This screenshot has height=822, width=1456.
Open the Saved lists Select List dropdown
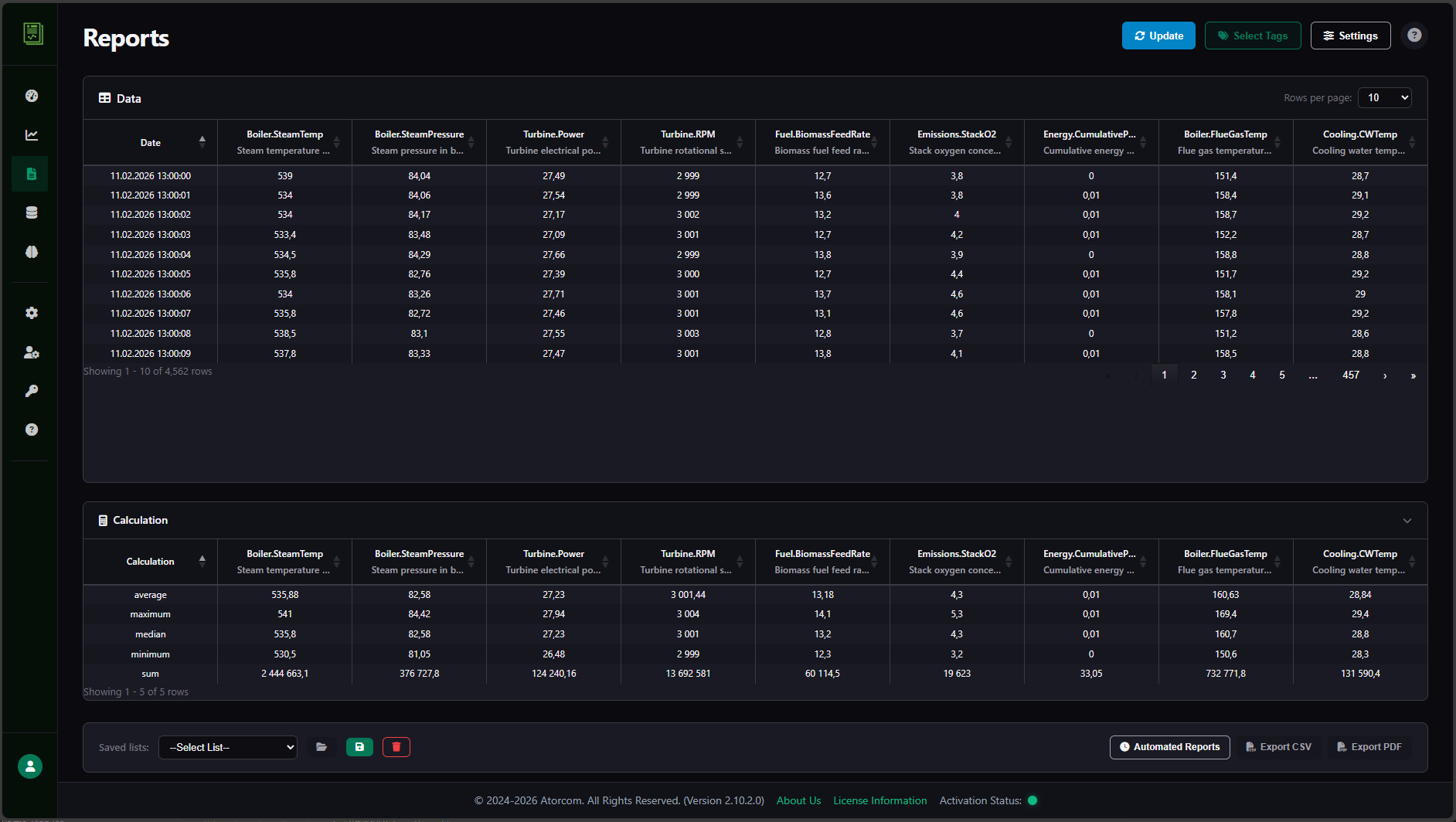point(227,747)
